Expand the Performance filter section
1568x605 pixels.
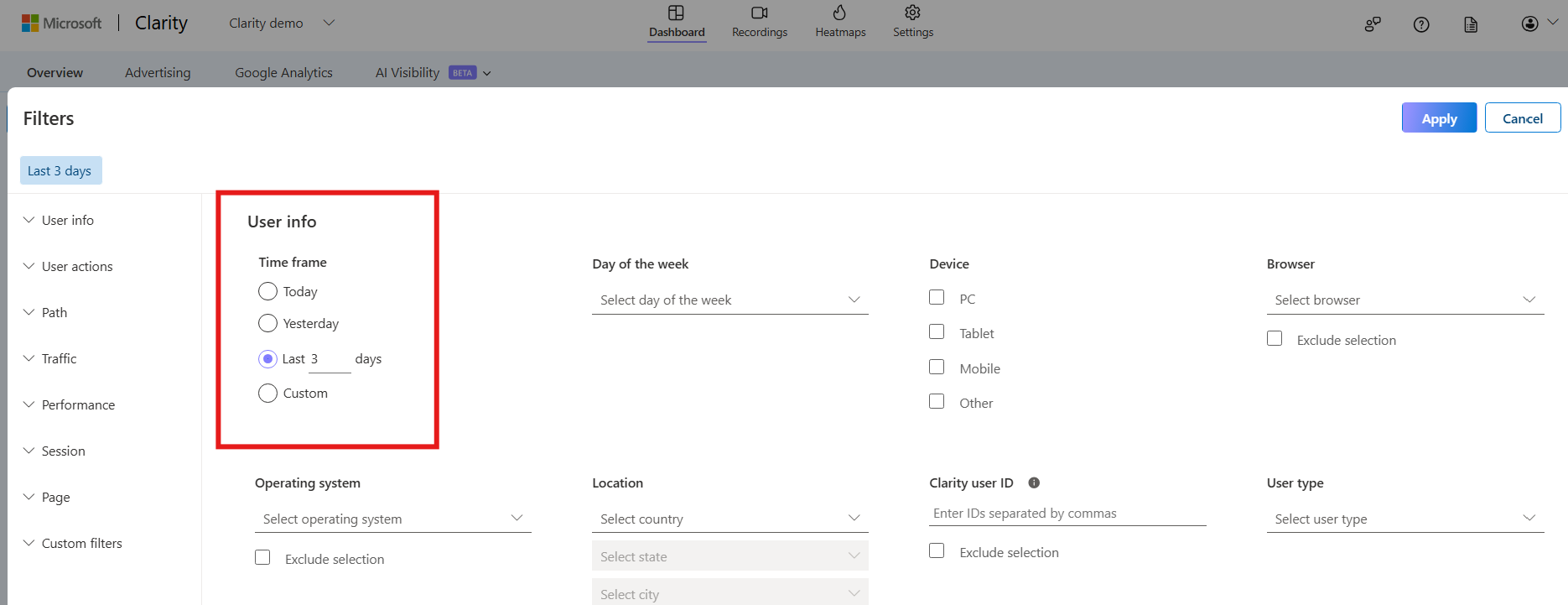click(x=69, y=404)
